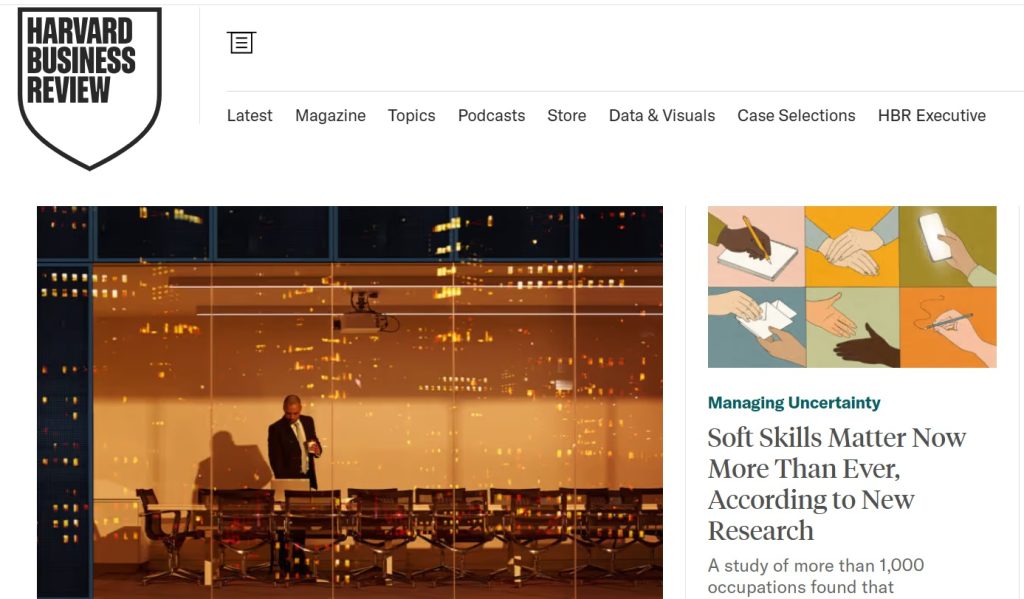Go to the Latest section

tap(249, 116)
